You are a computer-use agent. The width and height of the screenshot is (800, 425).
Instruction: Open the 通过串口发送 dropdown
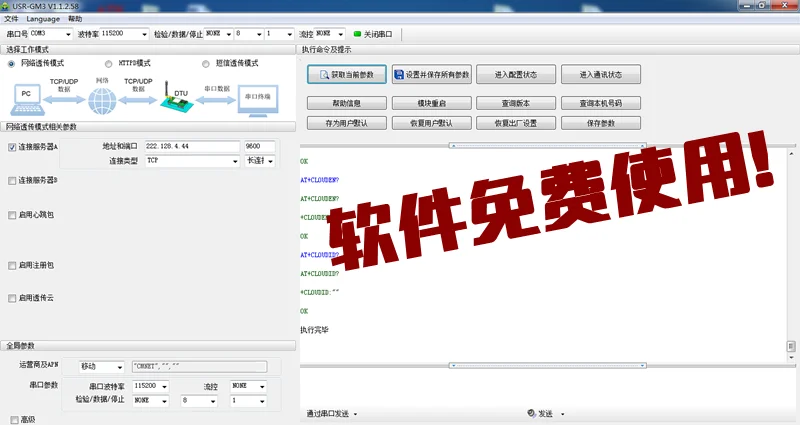coord(332,414)
